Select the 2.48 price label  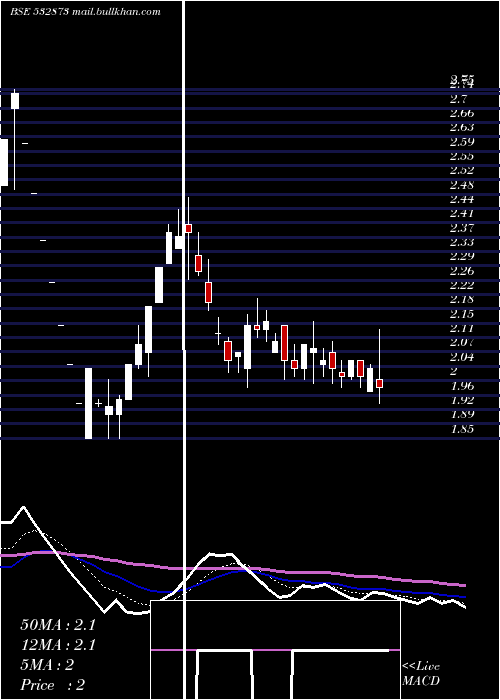point(462,185)
